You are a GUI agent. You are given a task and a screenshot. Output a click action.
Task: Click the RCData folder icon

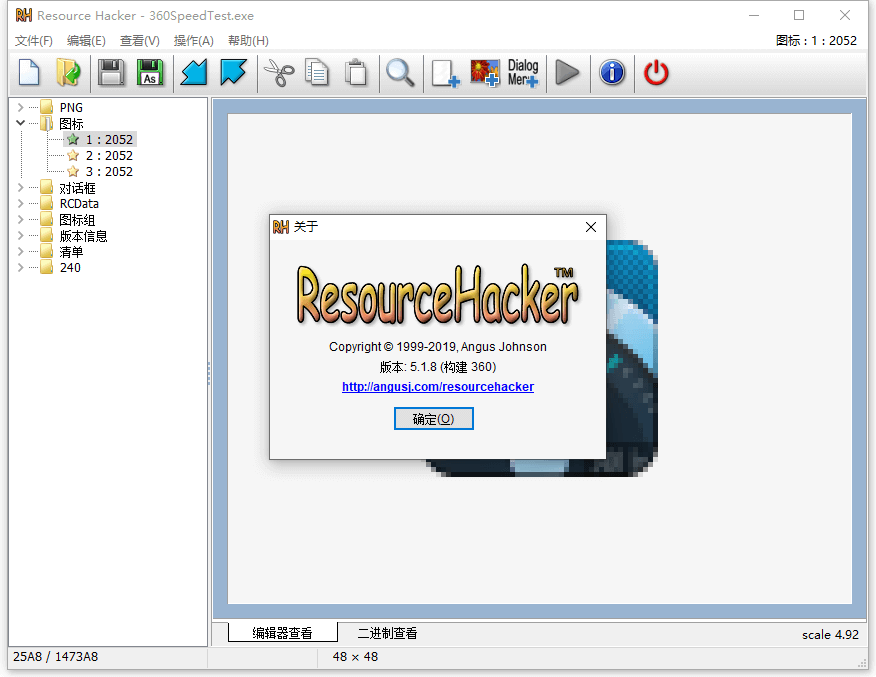pyautogui.click(x=47, y=203)
